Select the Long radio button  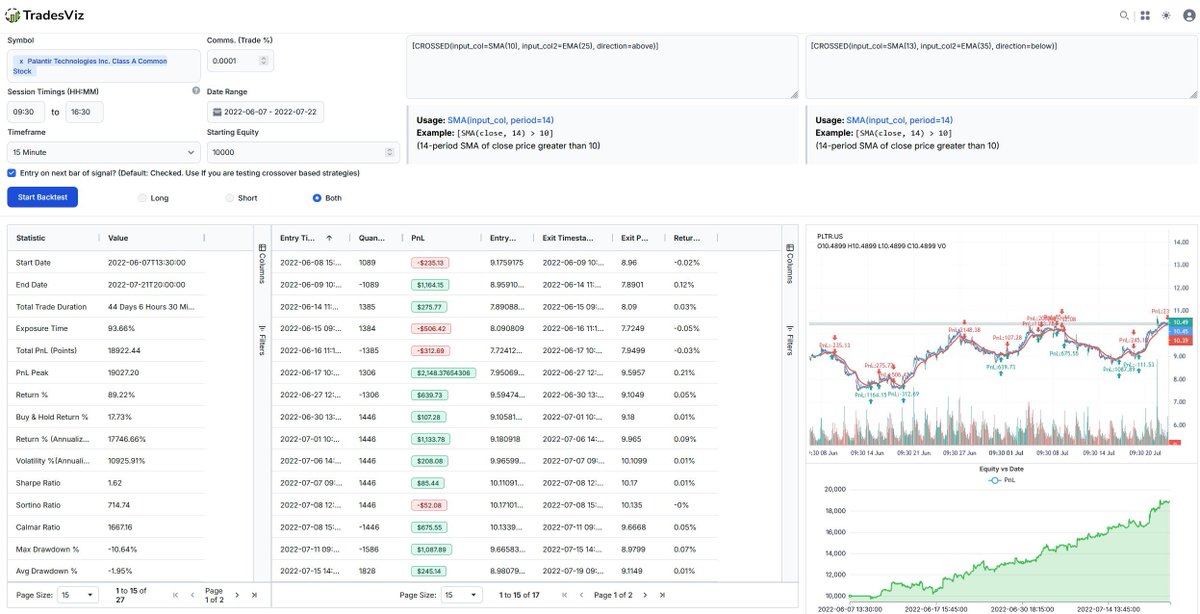(x=142, y=197)
